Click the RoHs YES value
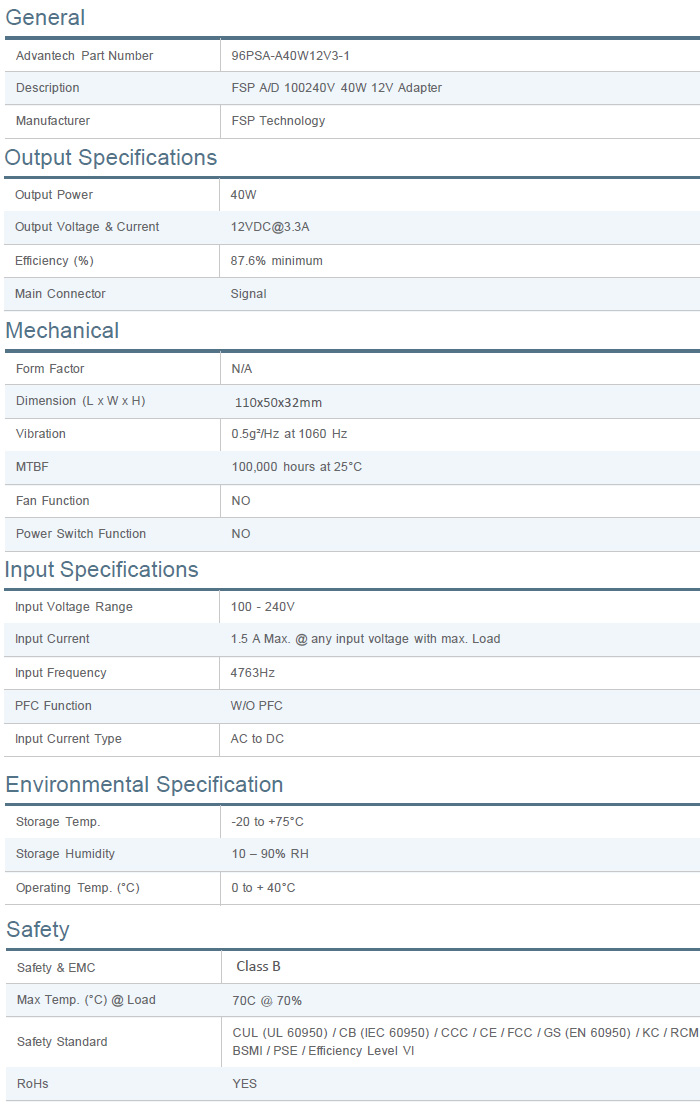 pos(245,1084)
